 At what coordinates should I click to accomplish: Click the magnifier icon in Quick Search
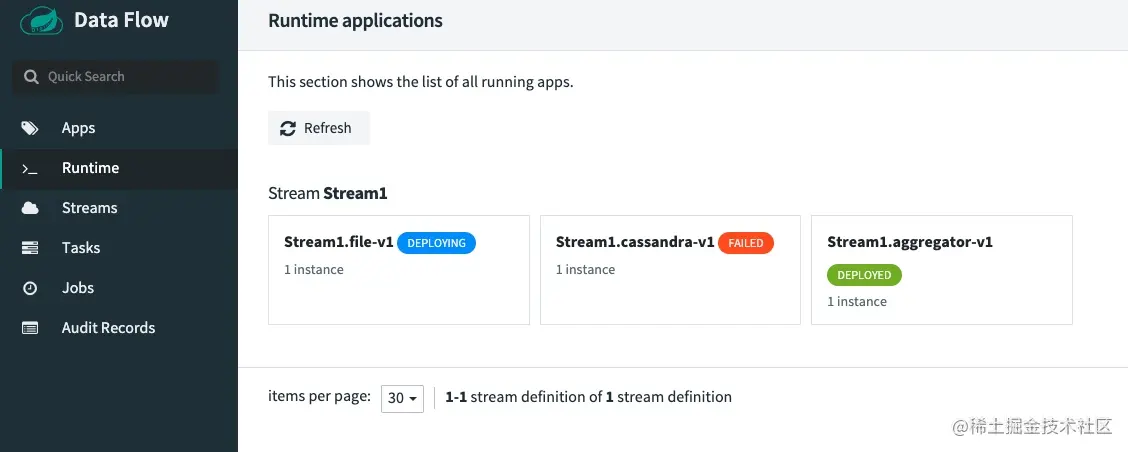tap(31, 77)
